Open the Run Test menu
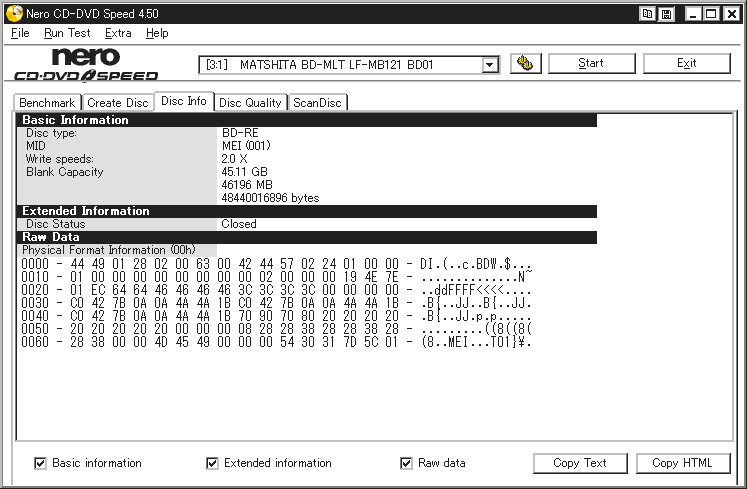This screenshot has width=747, height=489. point(67,33)
